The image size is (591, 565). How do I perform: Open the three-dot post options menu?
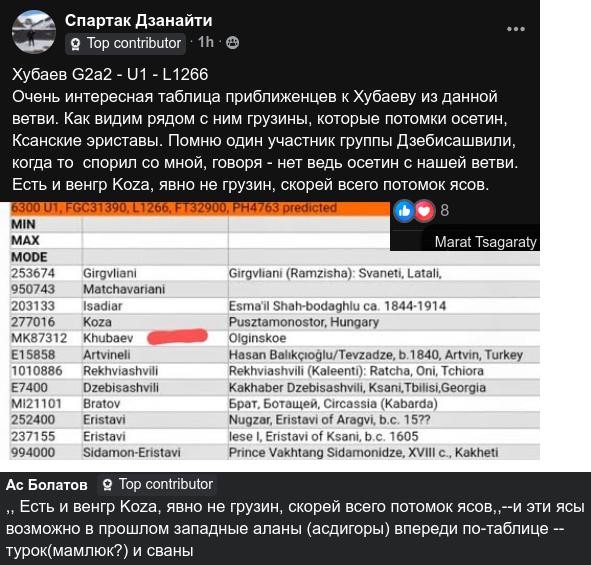click(516, 29)
